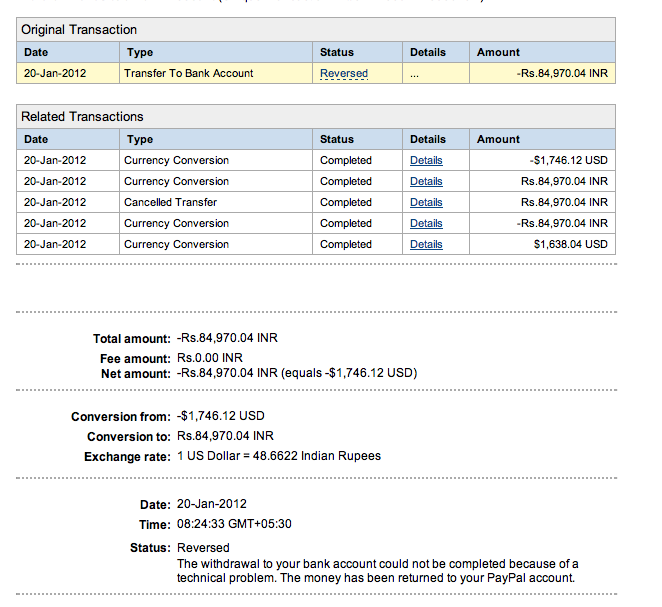Click the Type column header under Related Transactions
This screenshot has width=662, height=607.
(x=141, y=139)
